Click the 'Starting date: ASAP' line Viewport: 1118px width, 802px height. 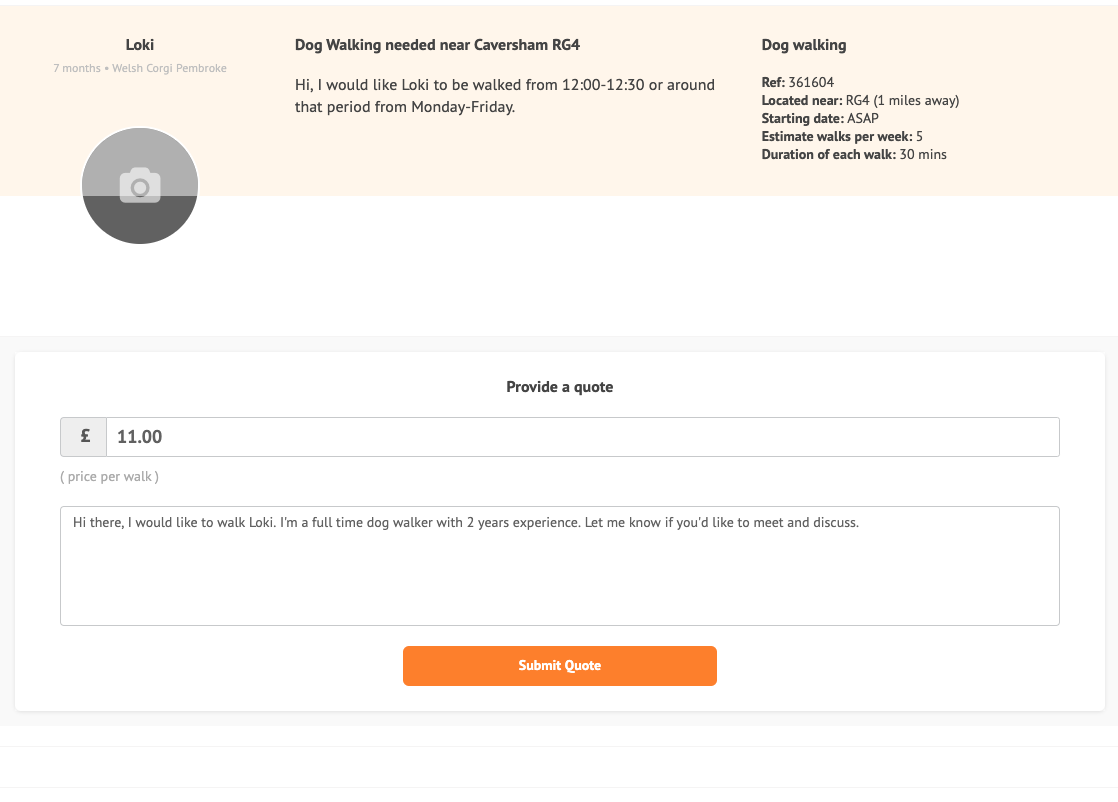click(820, 118)
